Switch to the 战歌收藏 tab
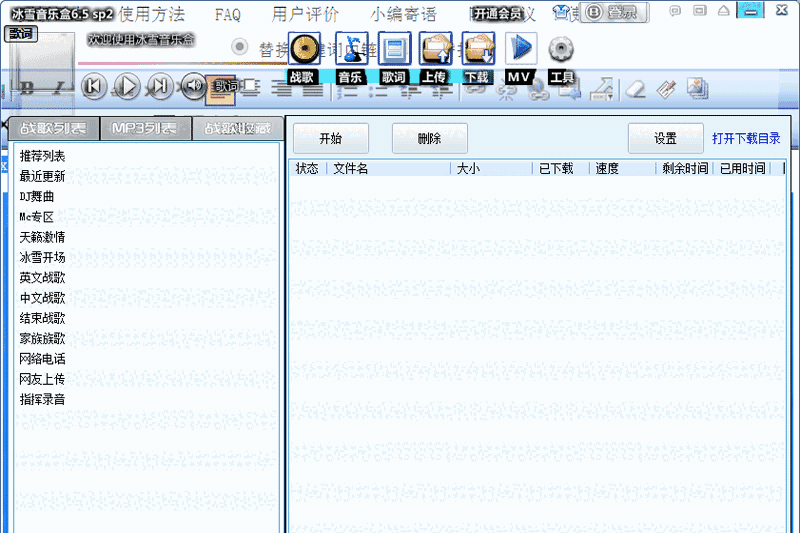The width and height of the screenshot is (800, 533). tap(238, 129)
